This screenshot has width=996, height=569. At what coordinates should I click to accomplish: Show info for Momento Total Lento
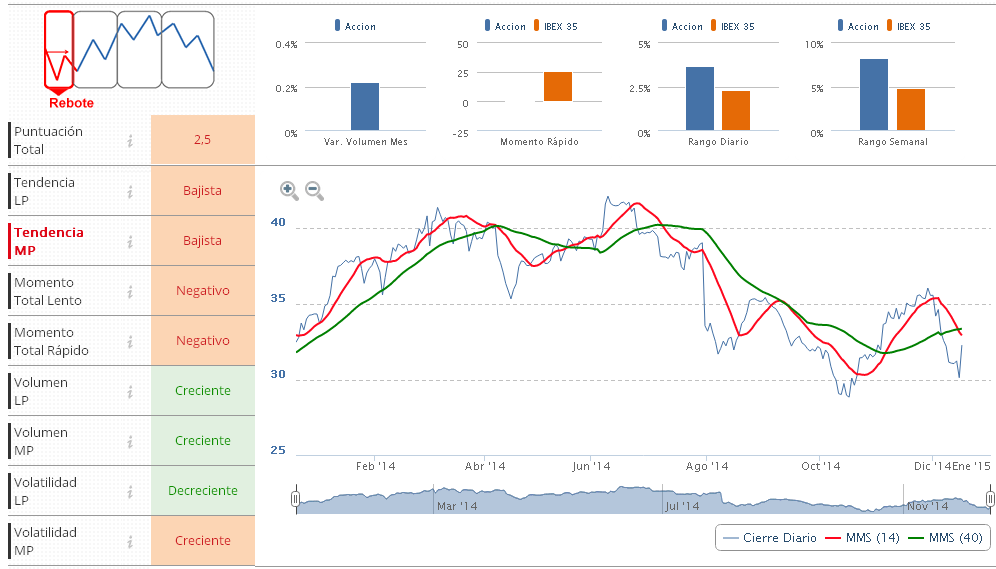pyautogui.click(x=130, y=291)
